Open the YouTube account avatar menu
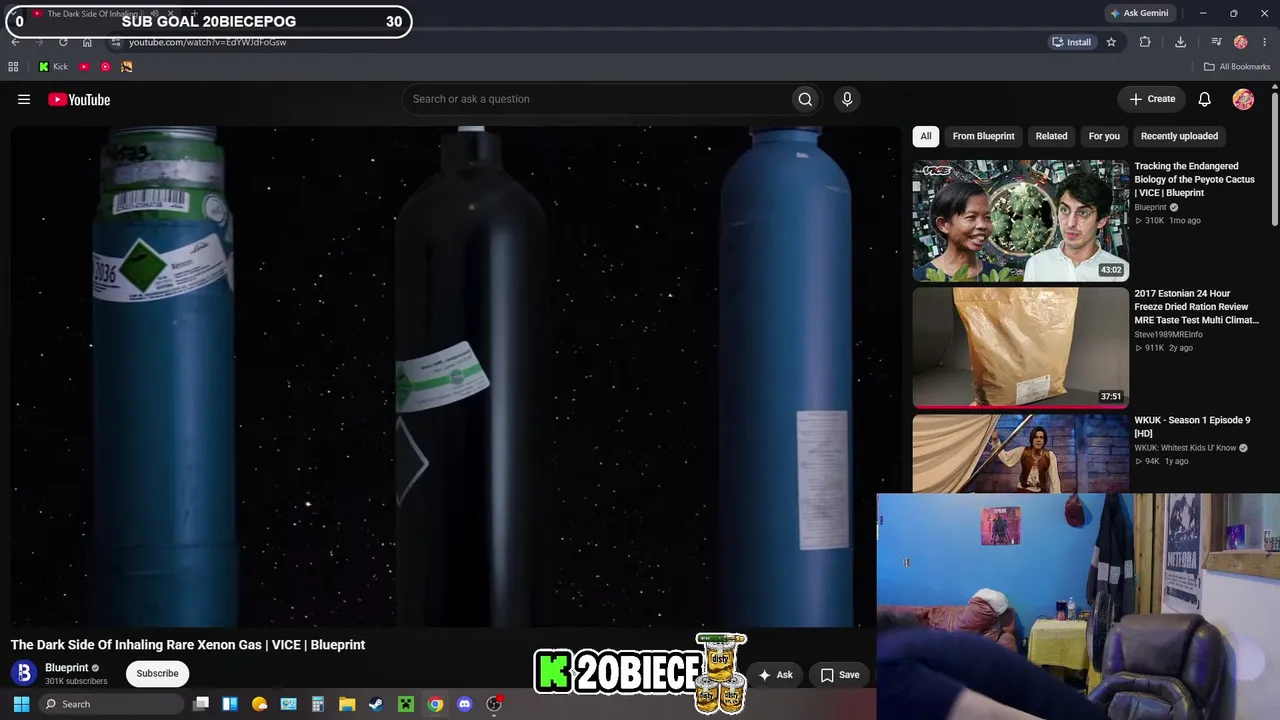This screenshot has height=720, width=1280. point(1243,99)
